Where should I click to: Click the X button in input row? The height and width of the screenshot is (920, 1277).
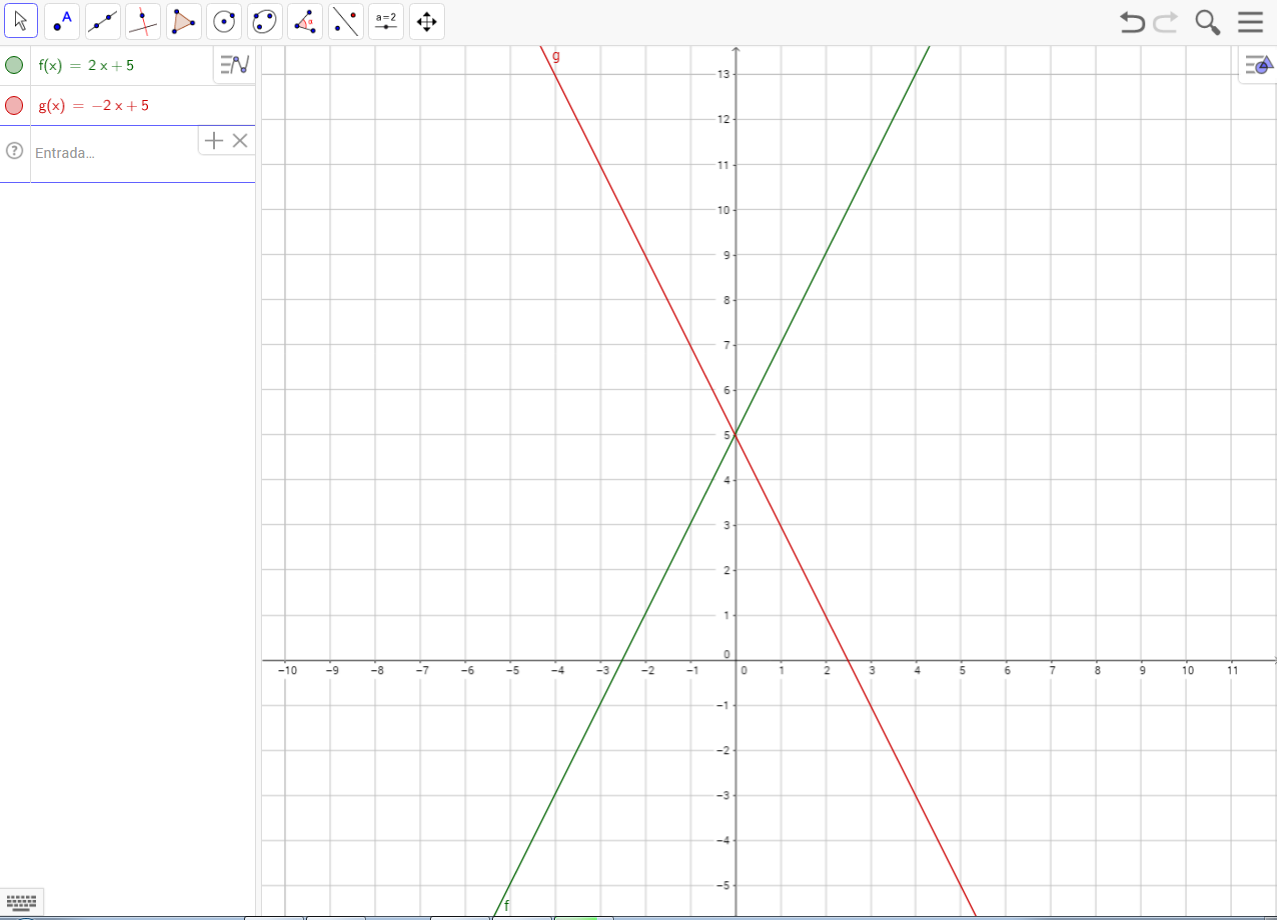[x=240, y=140]
